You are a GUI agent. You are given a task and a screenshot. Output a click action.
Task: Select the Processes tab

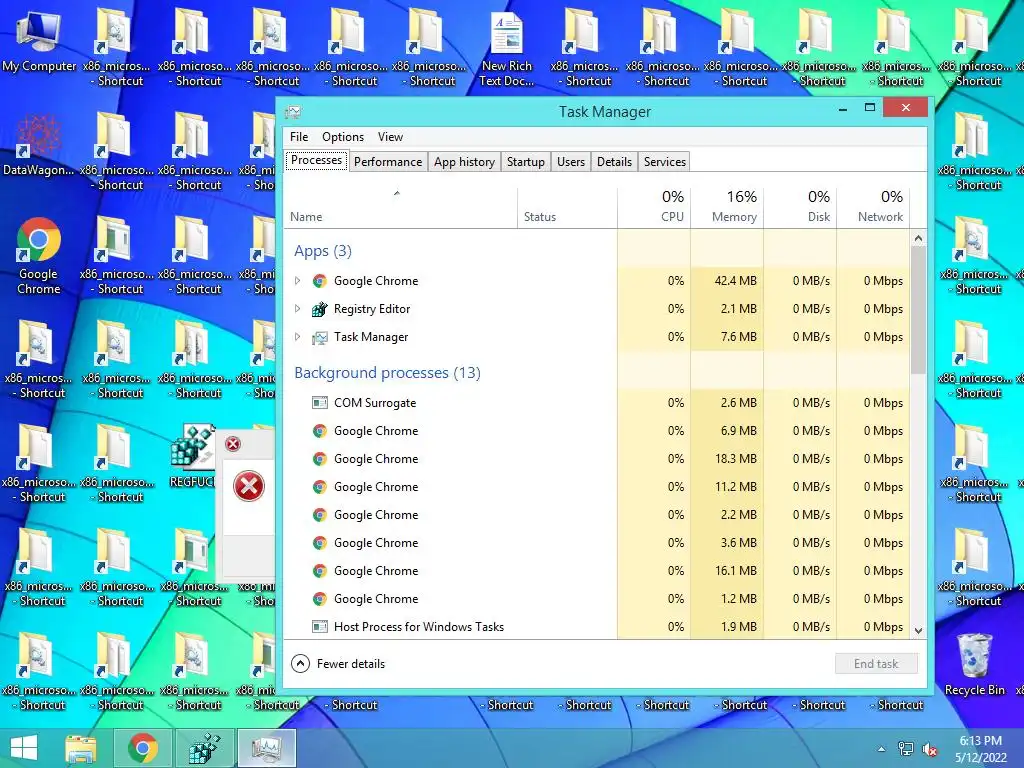316,160
